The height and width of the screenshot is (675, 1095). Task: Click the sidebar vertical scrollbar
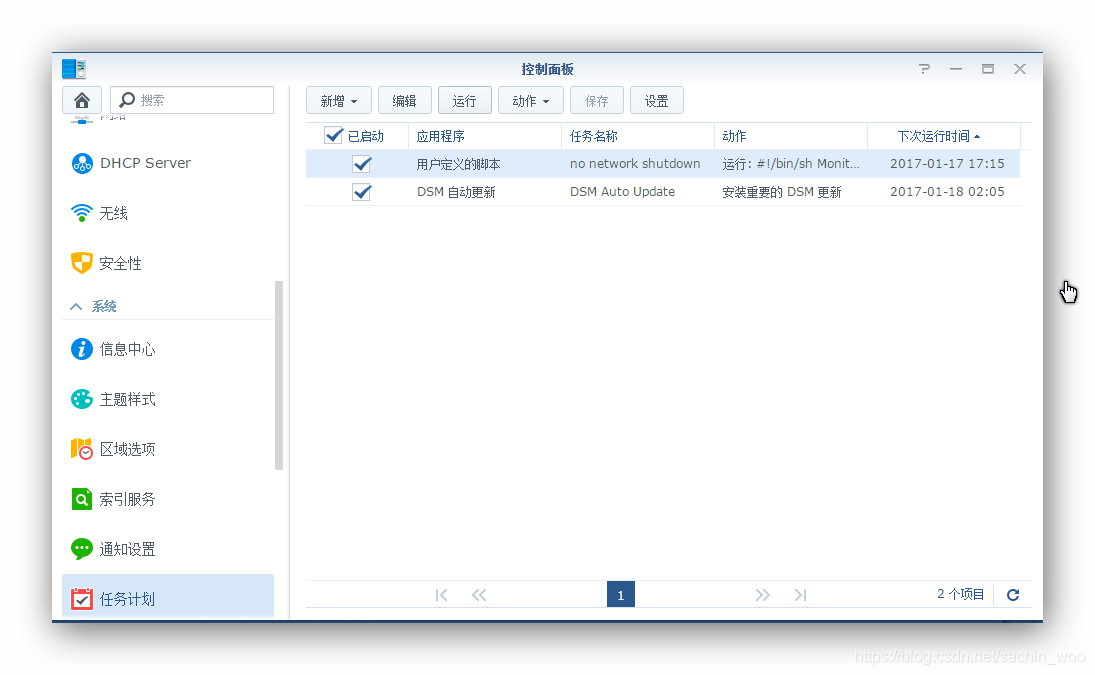(x=279, y=376)
